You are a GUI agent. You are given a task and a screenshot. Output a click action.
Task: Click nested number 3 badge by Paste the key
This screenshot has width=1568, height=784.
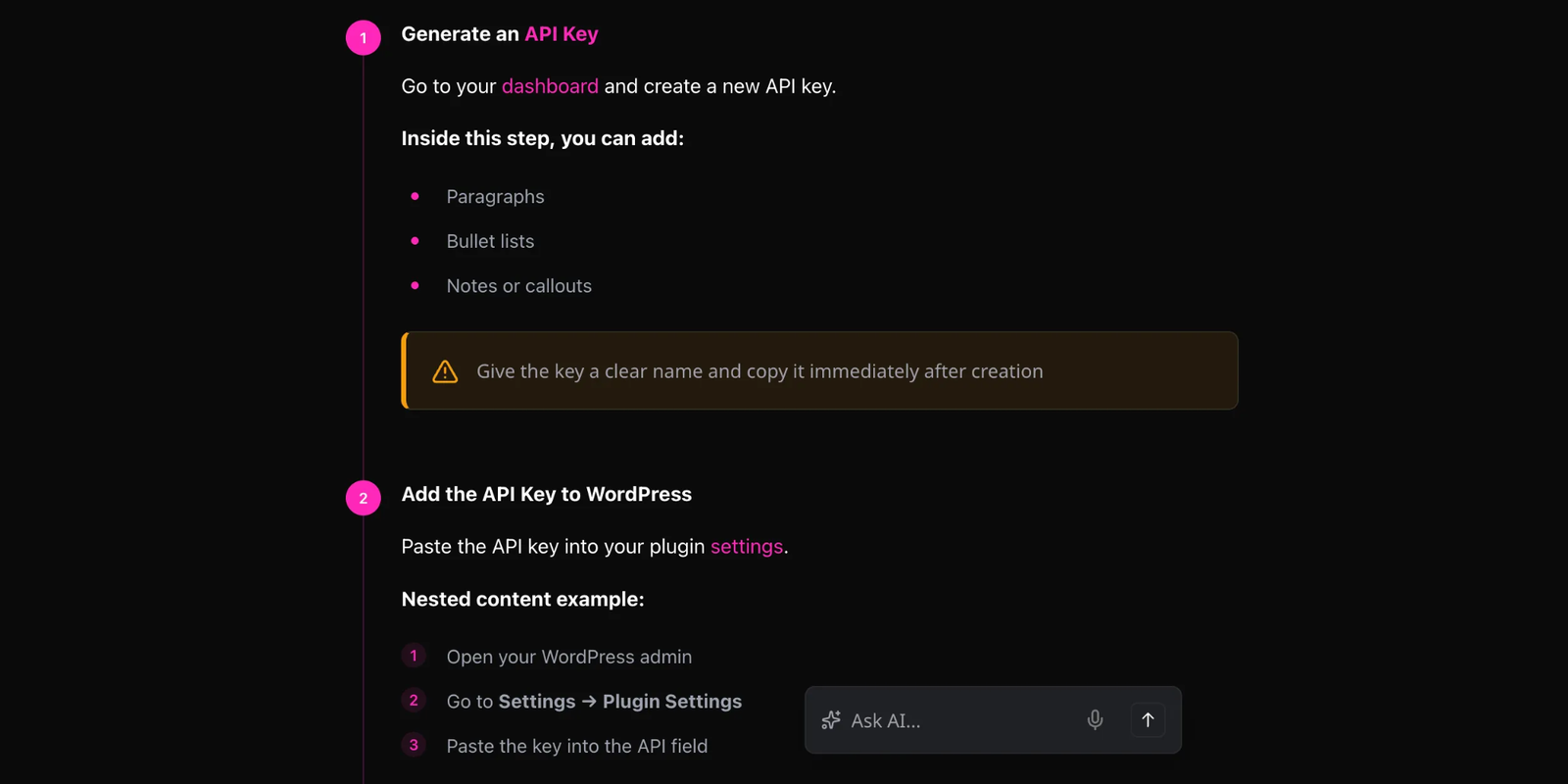(x=414, y=745)
